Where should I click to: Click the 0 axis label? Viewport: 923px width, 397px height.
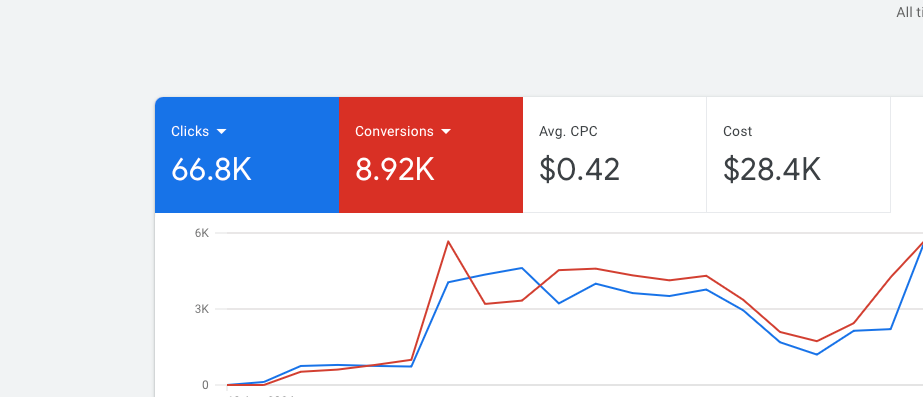tap(205, 385)
